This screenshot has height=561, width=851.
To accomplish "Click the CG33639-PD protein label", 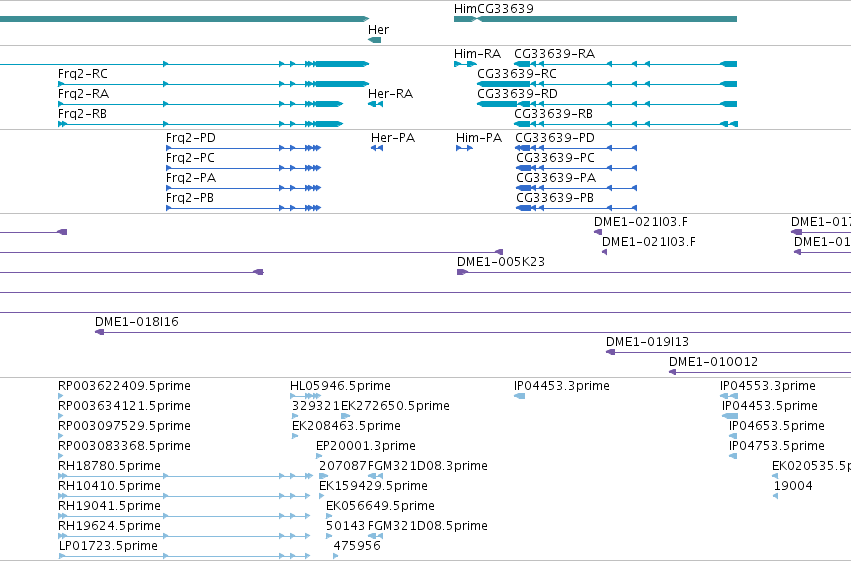I will coord(555,138).
